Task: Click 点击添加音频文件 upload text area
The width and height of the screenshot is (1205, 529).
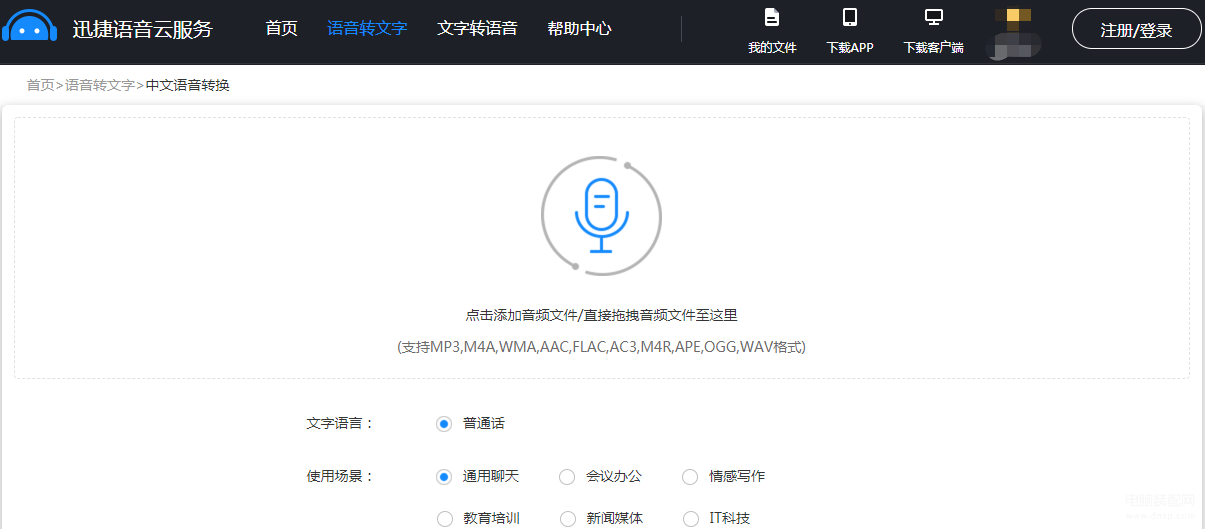Action: tap(601, 315)
